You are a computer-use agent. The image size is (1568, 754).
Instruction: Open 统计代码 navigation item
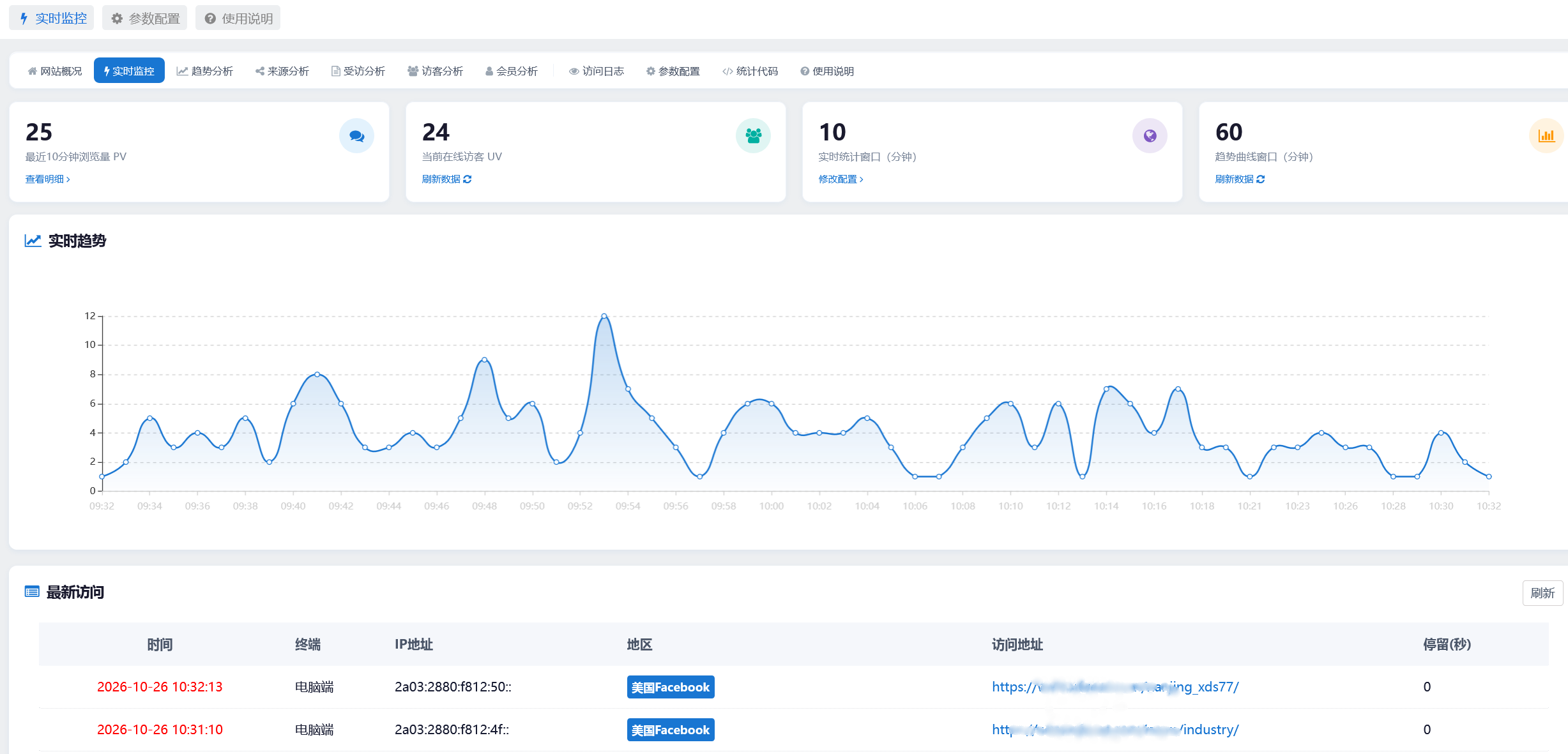[x=750, y=71]
